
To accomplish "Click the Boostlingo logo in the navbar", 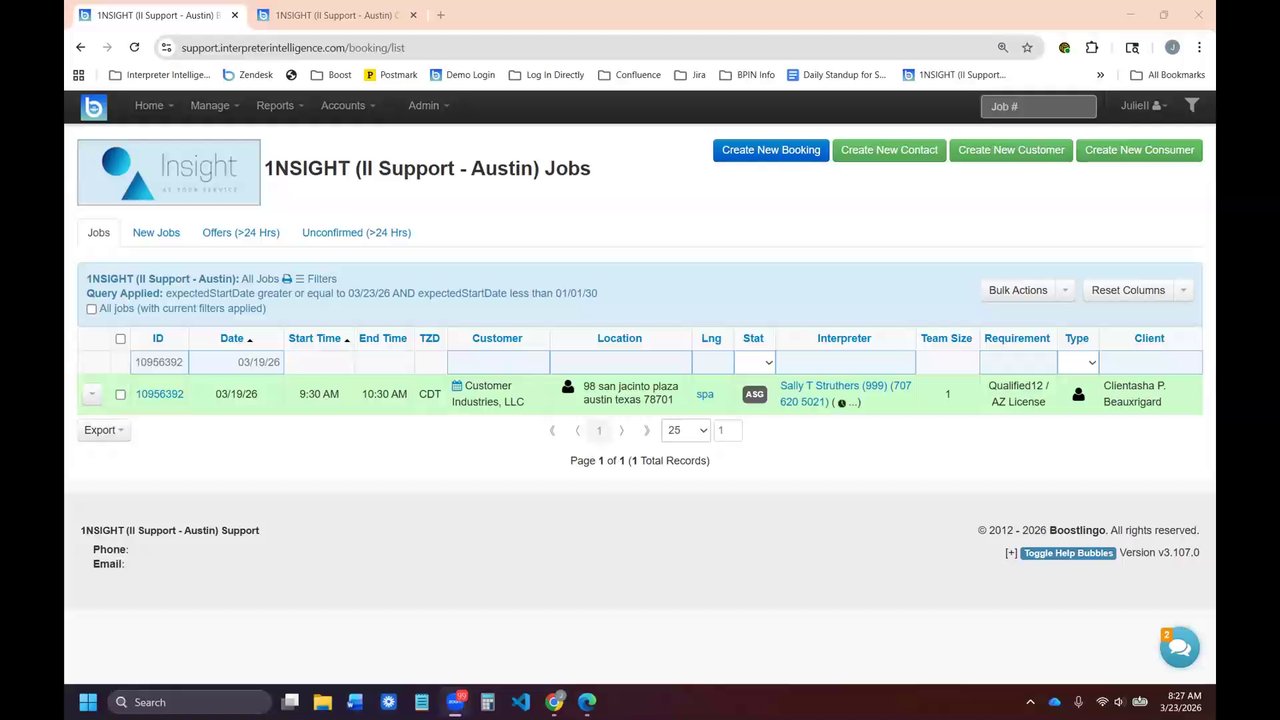I will (94, 107).
